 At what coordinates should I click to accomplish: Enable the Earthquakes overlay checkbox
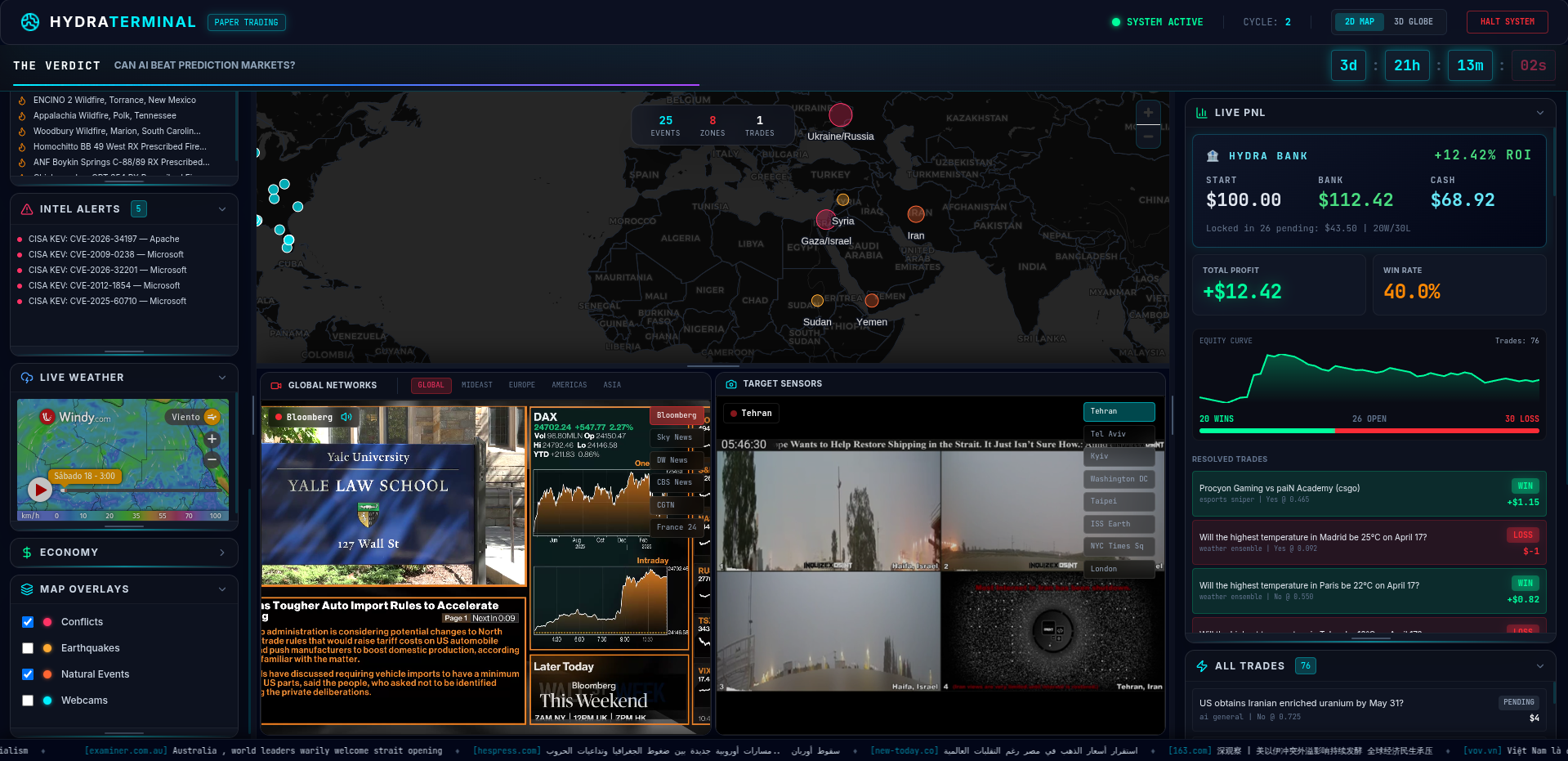pos(28,648)
